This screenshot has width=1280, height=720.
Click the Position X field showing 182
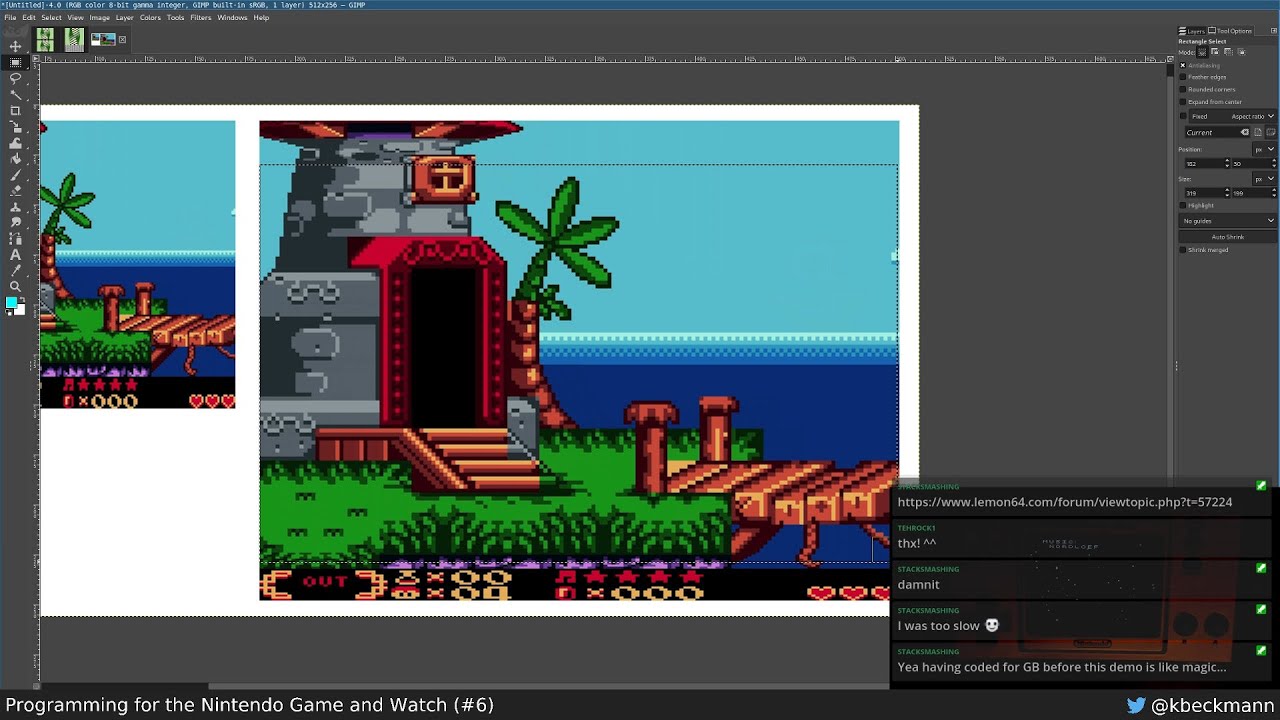point(1203,163)
